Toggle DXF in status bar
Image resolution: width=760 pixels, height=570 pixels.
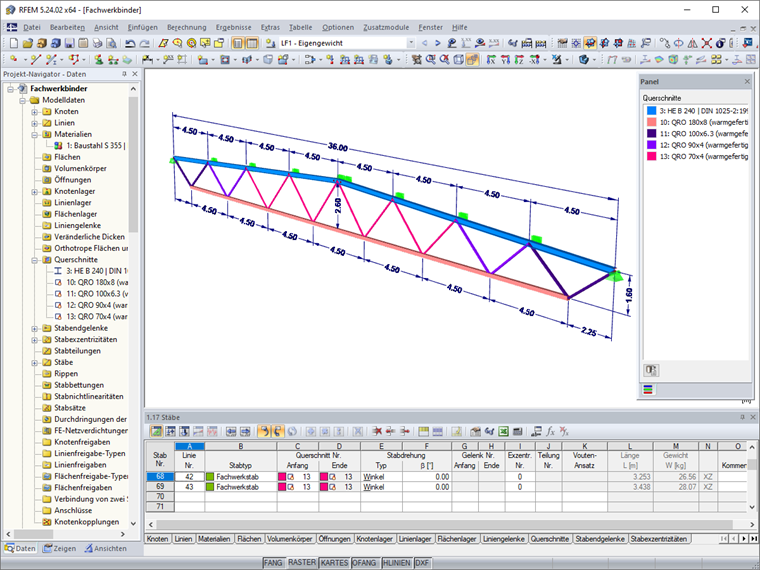[422, 563]
